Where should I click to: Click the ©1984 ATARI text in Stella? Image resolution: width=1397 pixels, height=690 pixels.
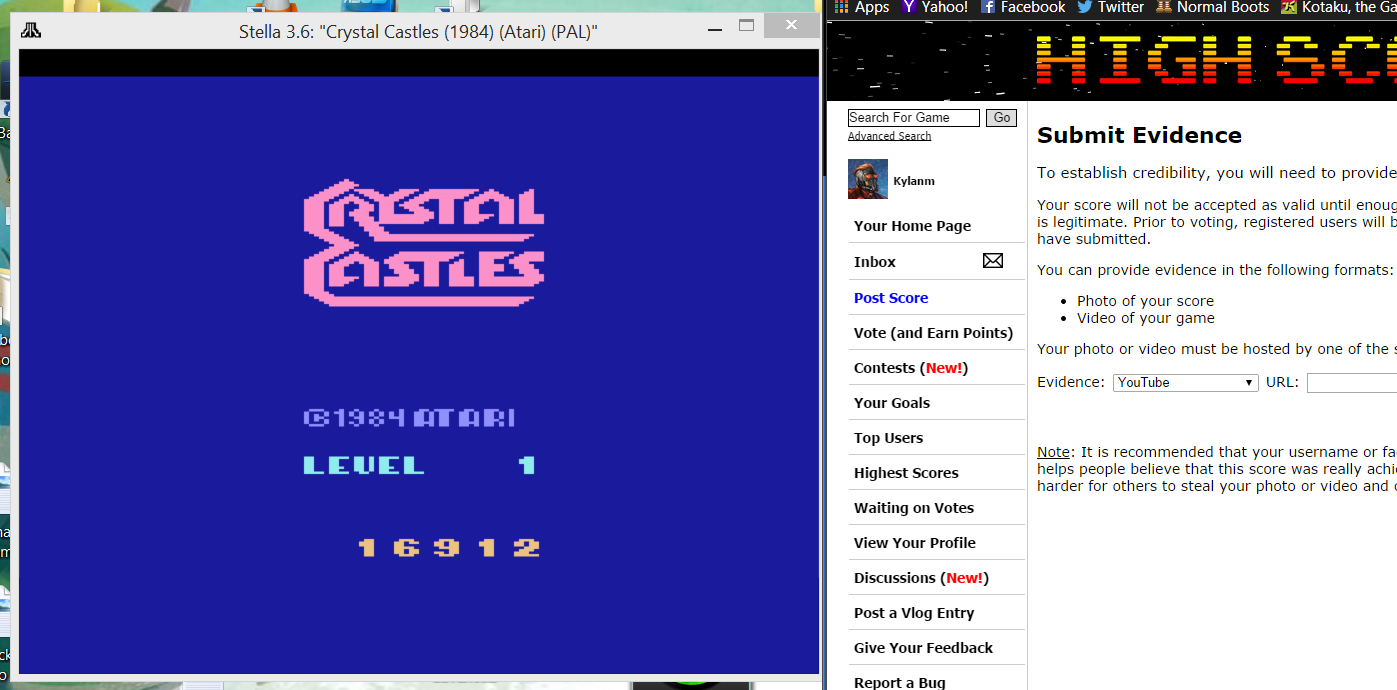coord(410,417)
